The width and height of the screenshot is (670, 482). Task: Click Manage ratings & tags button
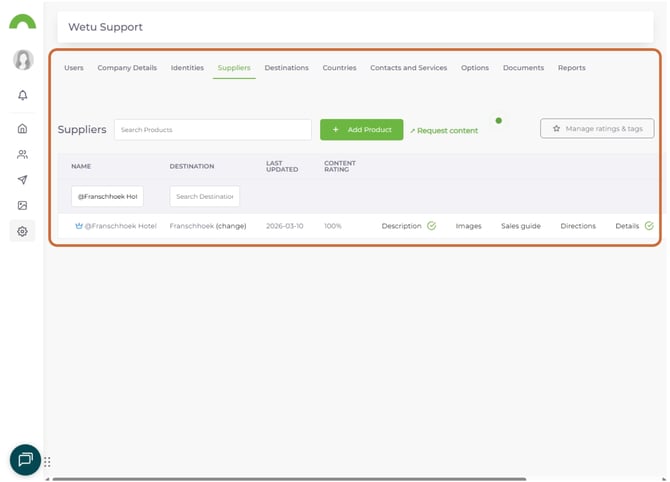pos(597,129)
